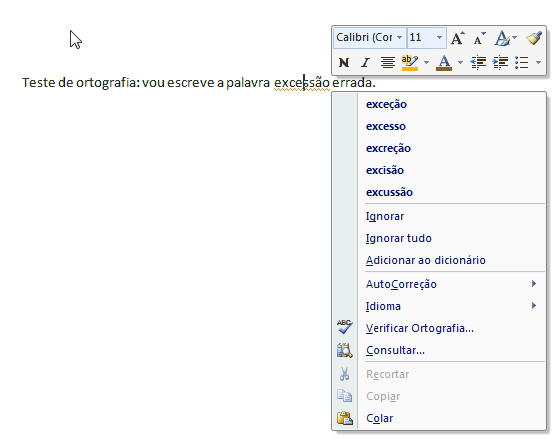Click the Colar clipboard icon

click(x=344, y=418)
